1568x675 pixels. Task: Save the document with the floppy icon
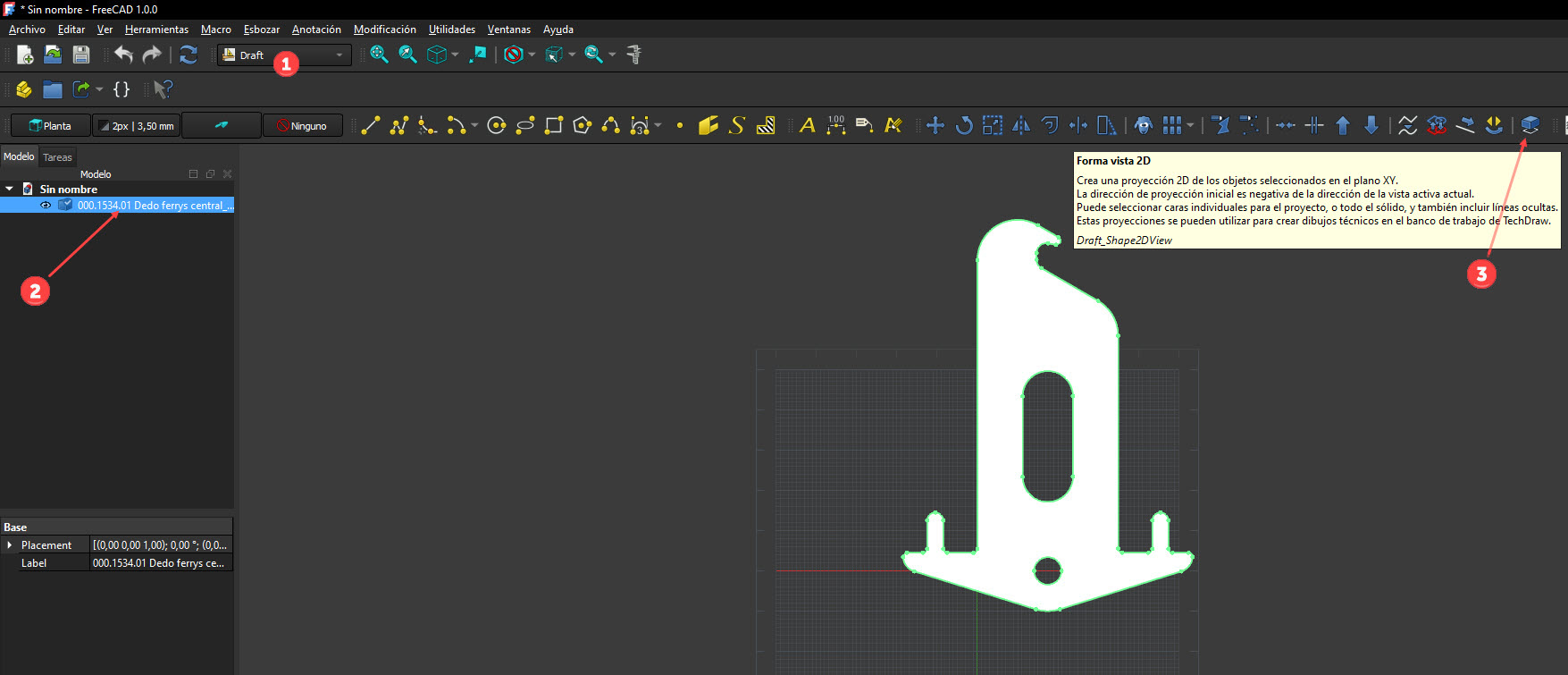81,55
